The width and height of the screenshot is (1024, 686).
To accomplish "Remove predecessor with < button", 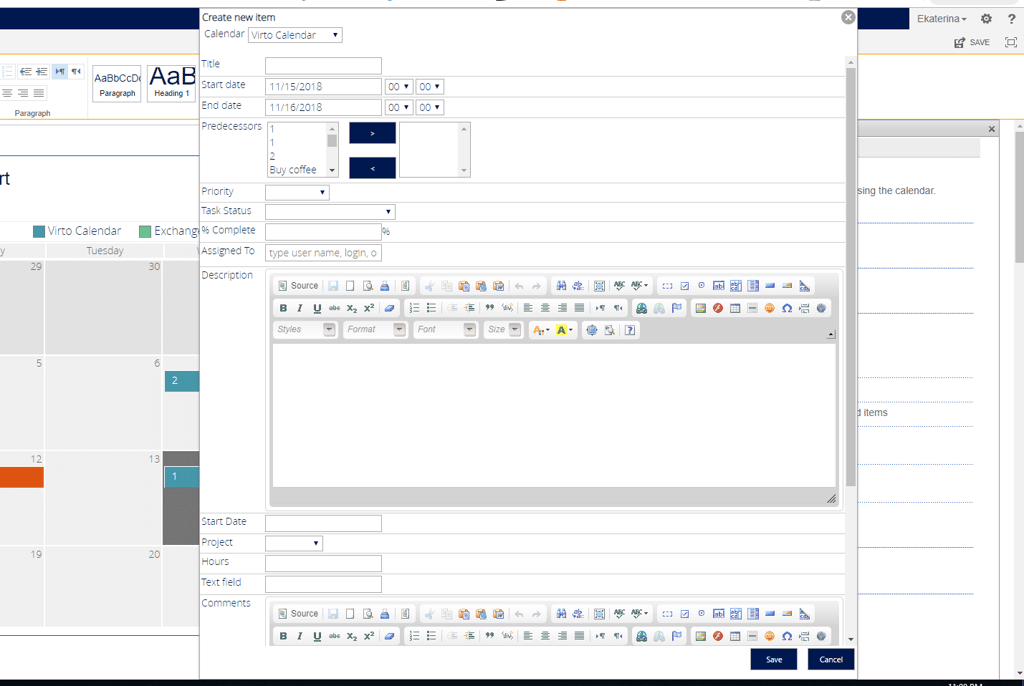I will point(372,168).
